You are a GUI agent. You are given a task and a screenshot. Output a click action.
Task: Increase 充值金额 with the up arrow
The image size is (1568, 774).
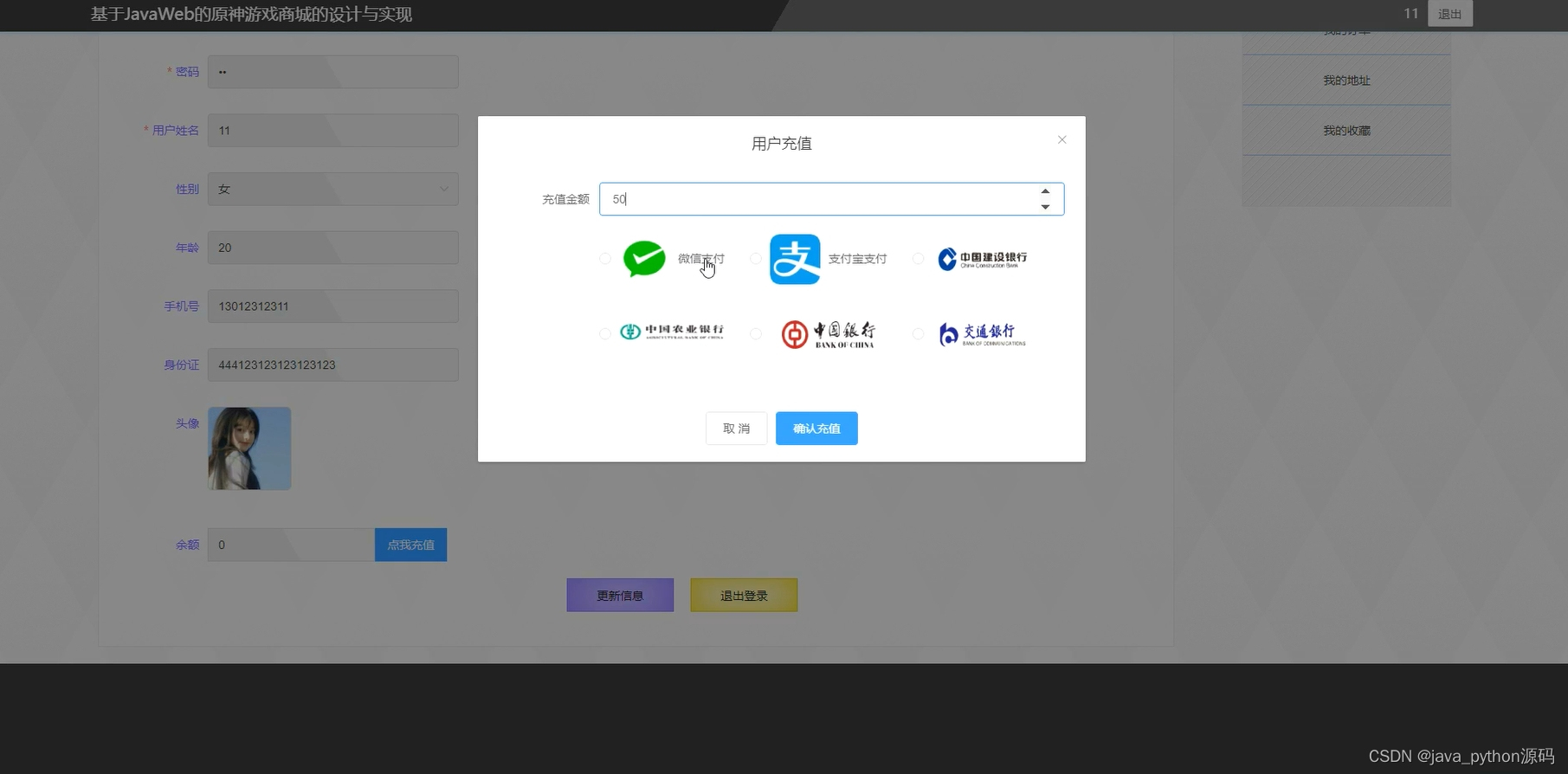pyautogui.click(x=1045, y=191)
